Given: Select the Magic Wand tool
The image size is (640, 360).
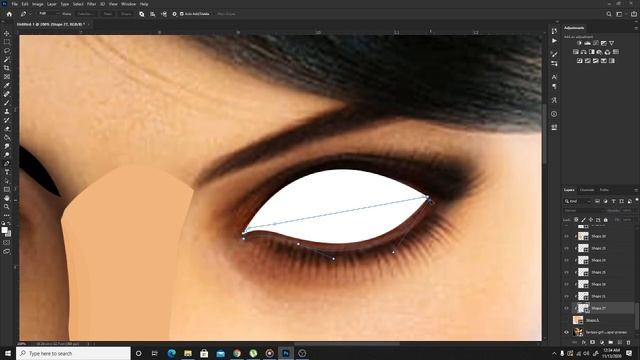Looking at the screenshot, I should 7,60.
